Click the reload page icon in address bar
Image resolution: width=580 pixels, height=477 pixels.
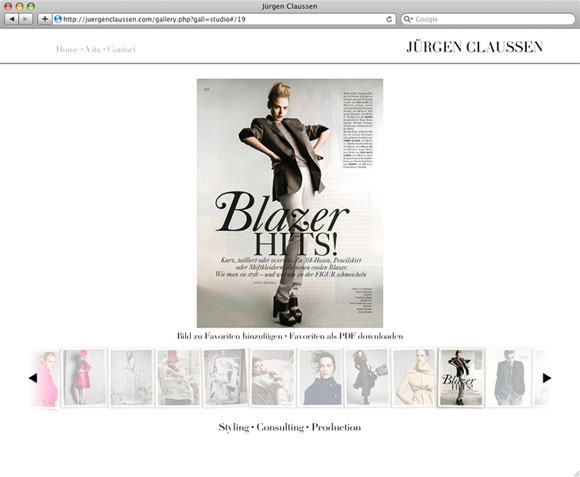[x=389, y=19]
